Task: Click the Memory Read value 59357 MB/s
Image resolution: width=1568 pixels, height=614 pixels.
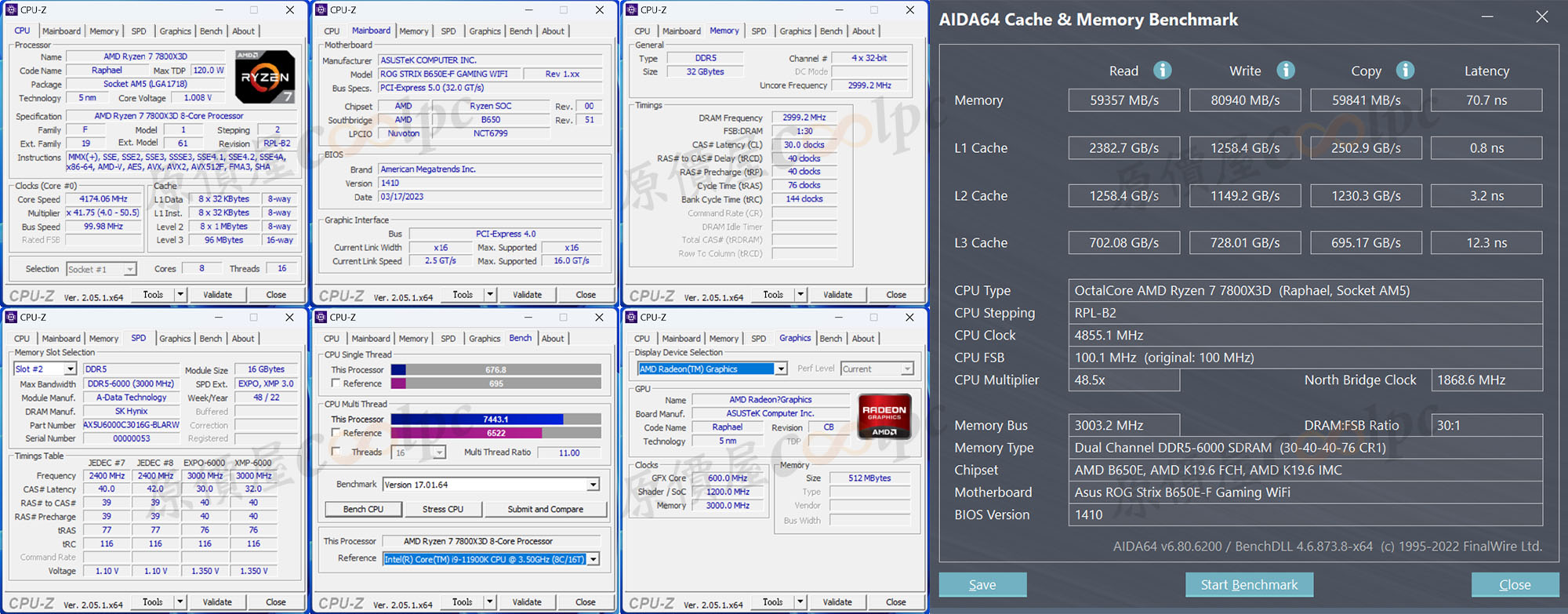Action: coord(1123,100)
